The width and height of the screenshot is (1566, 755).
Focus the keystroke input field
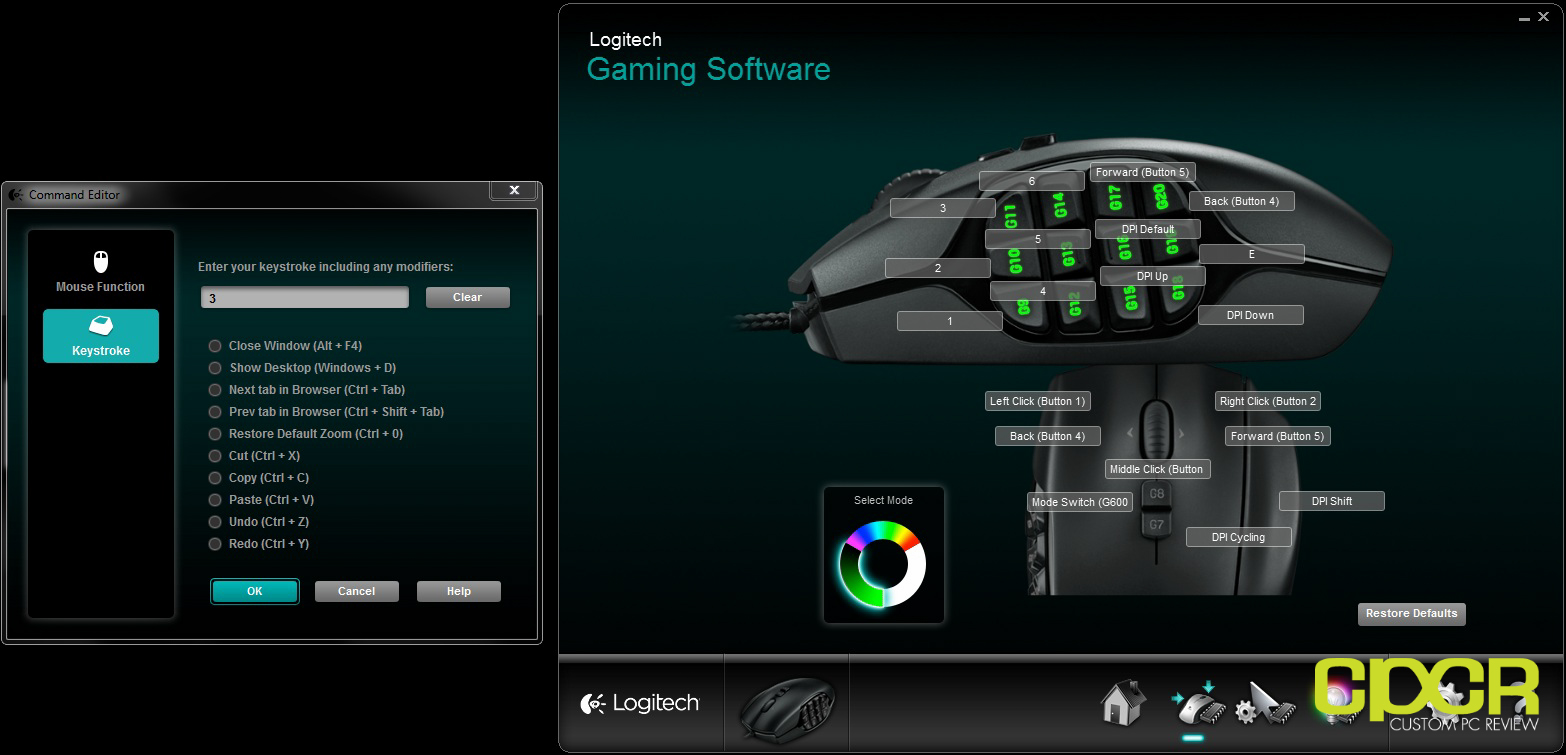(305, 297)
